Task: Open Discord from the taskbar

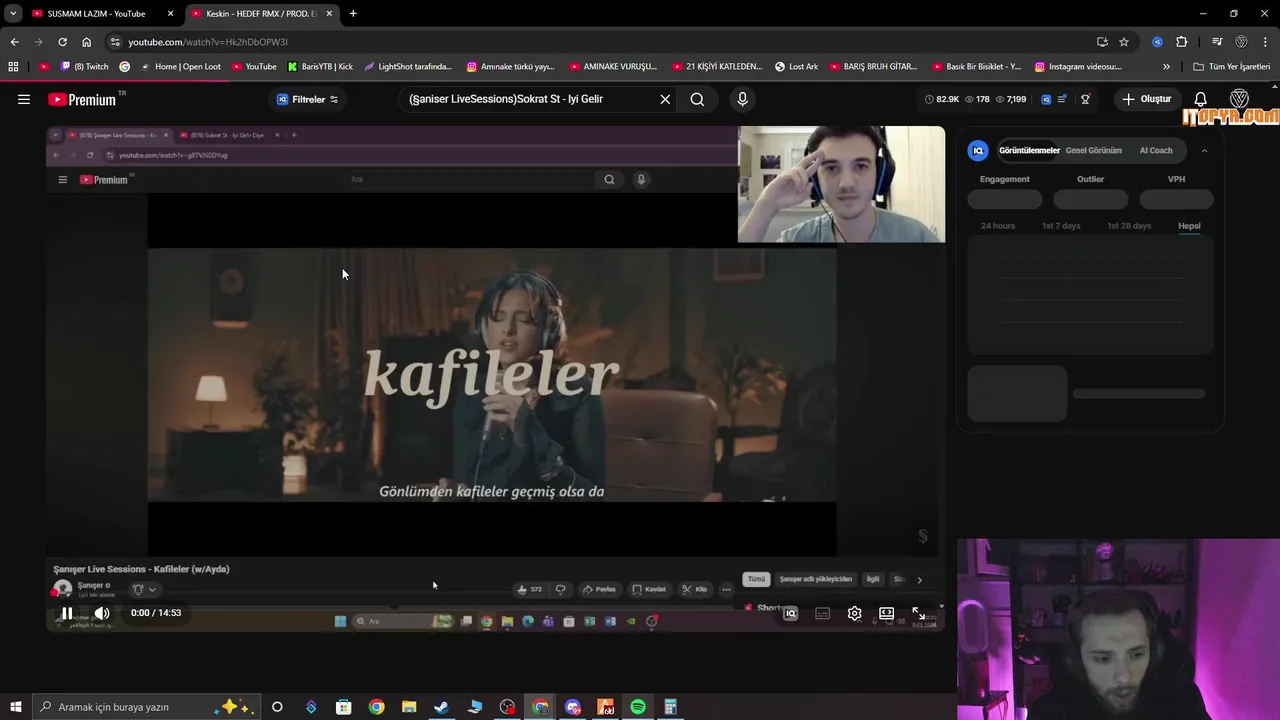Action: 573,707
